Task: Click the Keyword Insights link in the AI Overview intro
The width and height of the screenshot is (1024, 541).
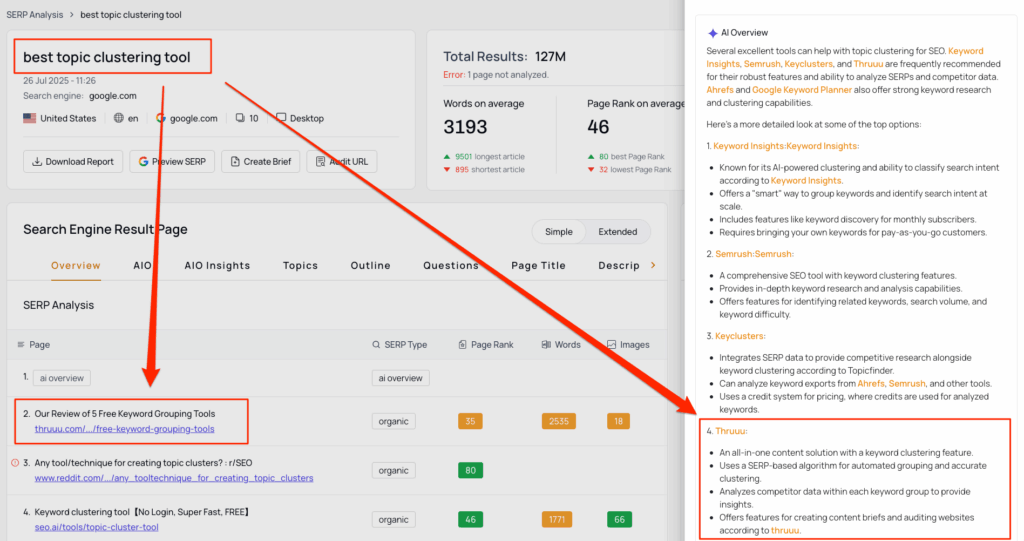Action: coord(844,57)
